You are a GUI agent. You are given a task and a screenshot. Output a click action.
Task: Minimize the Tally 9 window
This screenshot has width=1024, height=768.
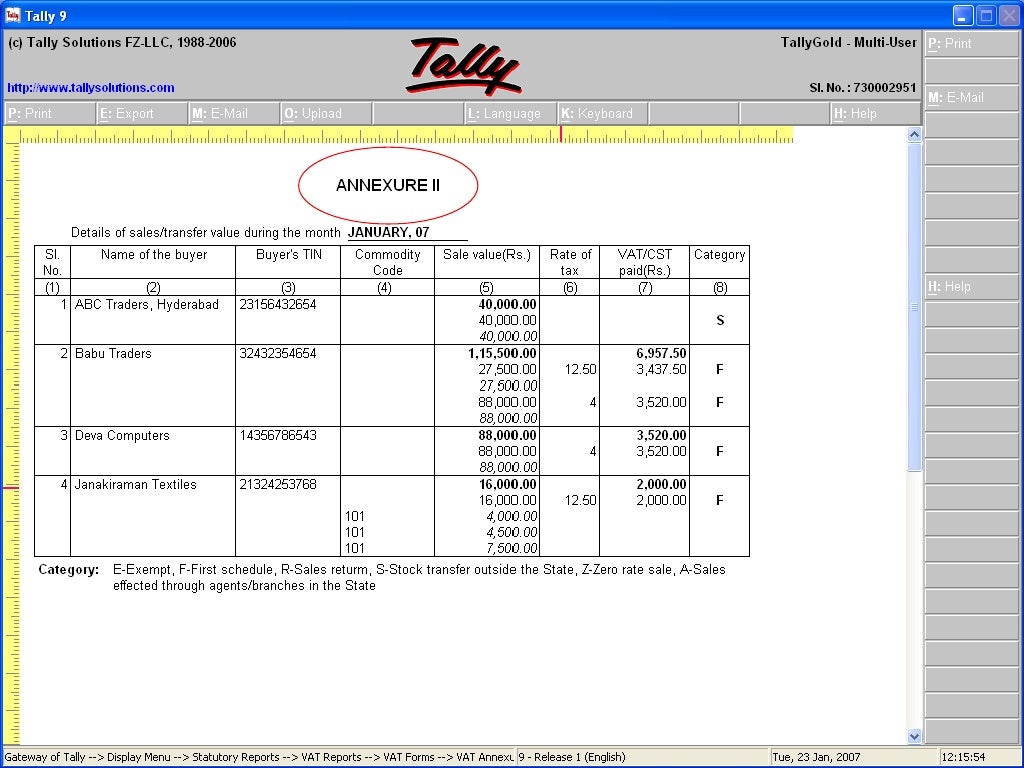963,16
